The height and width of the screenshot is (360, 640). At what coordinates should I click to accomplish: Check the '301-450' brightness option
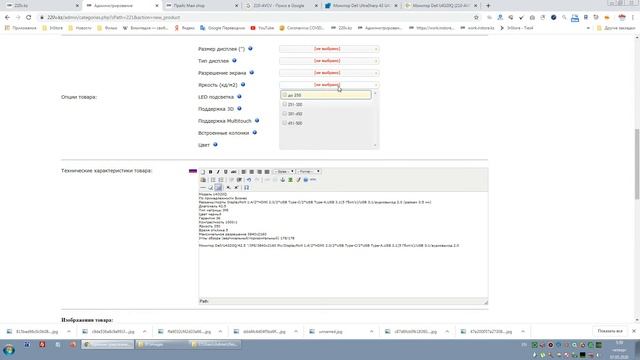[284, 114]
